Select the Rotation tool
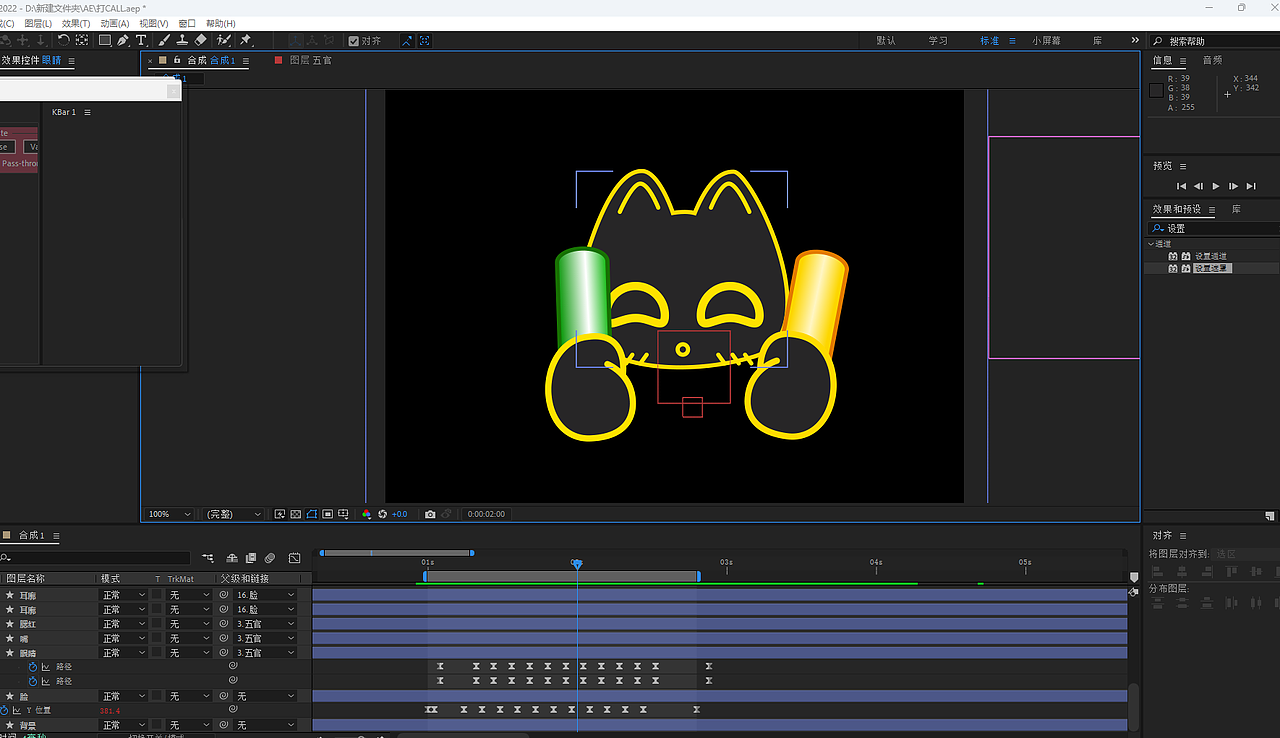Image resolution: width=1280 pixels, height=738 pixels. pyautogui.click(x=63, y=41)
